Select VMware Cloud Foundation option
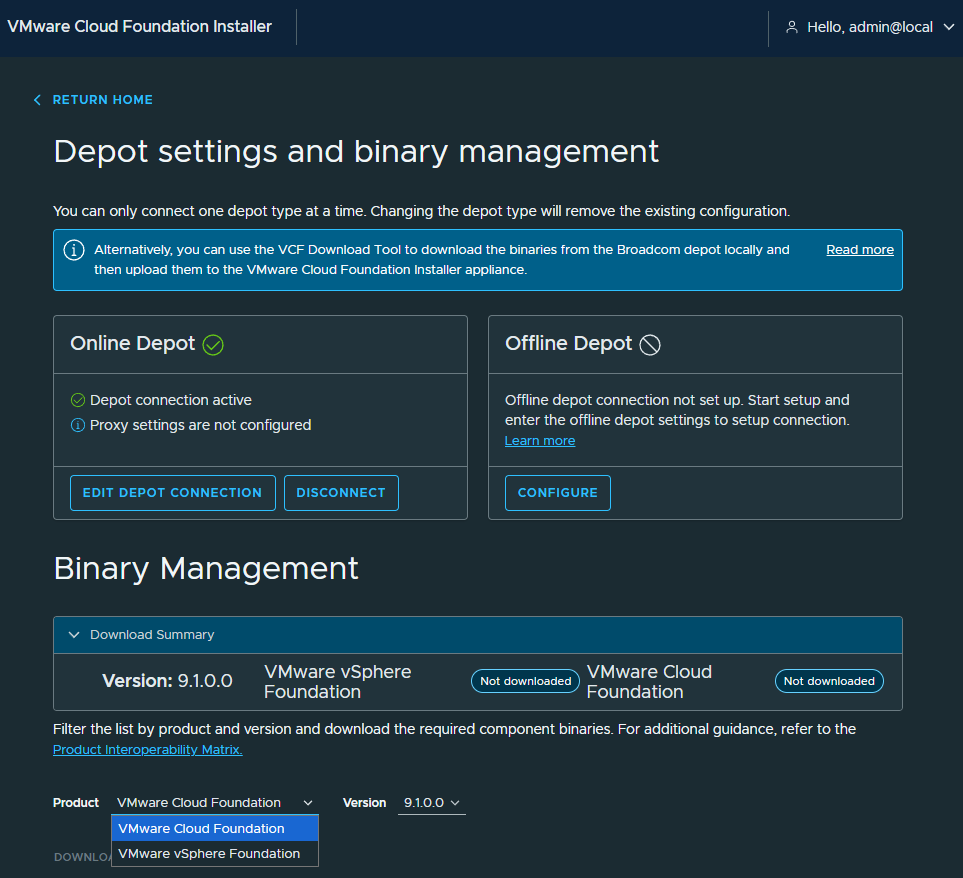Image resolution: width=963 pixels, height=878 pixels. 215,828
